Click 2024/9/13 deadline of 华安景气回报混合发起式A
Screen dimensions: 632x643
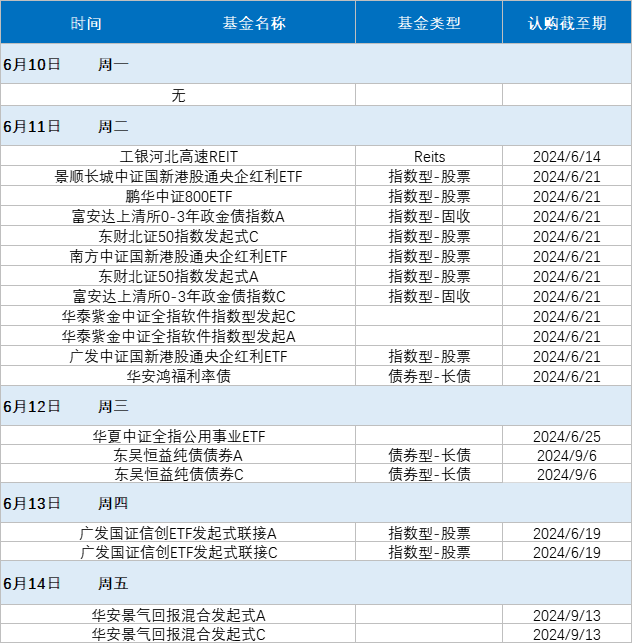[566, 615]
